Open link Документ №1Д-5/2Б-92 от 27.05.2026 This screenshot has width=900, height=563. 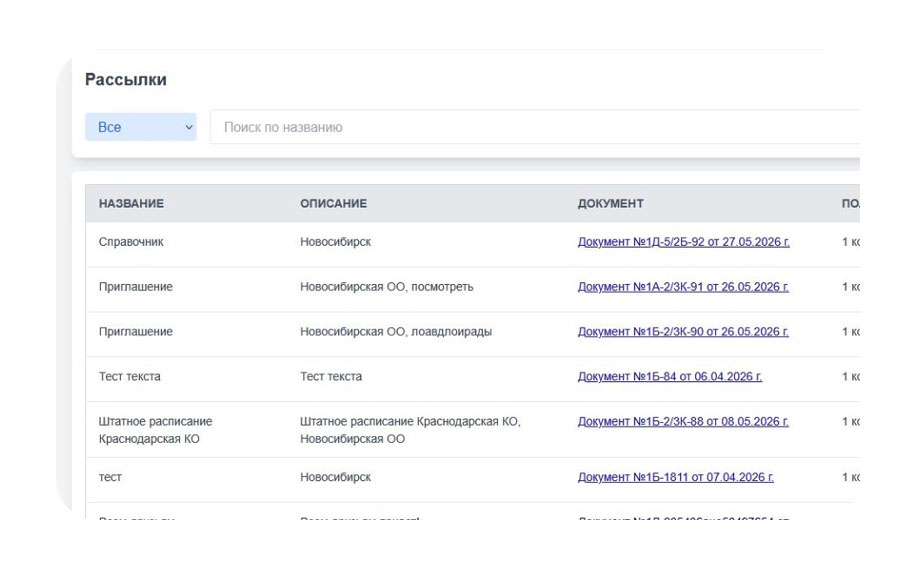[683, 242]
